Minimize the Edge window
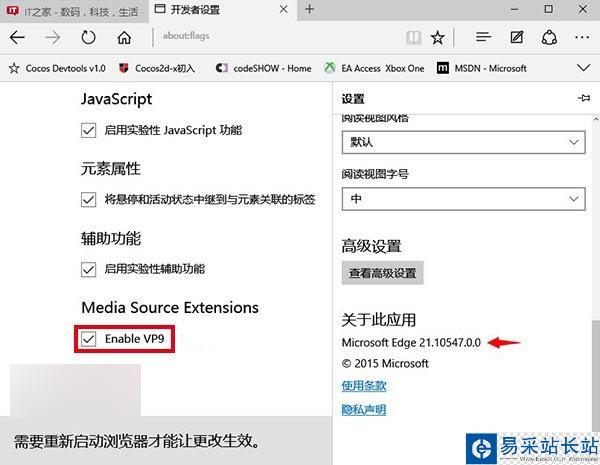The width and height of the screenshot is (600, 465). (514, 9)
